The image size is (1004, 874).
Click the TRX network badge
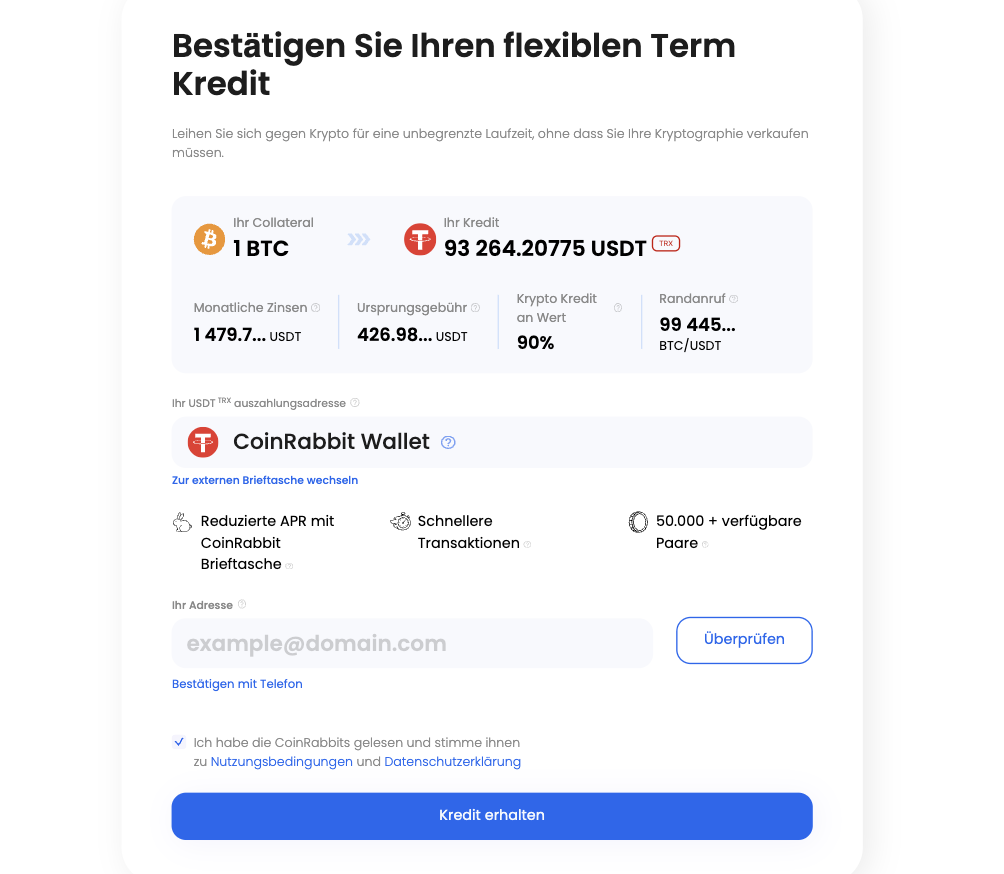click(x=666, y=243)
